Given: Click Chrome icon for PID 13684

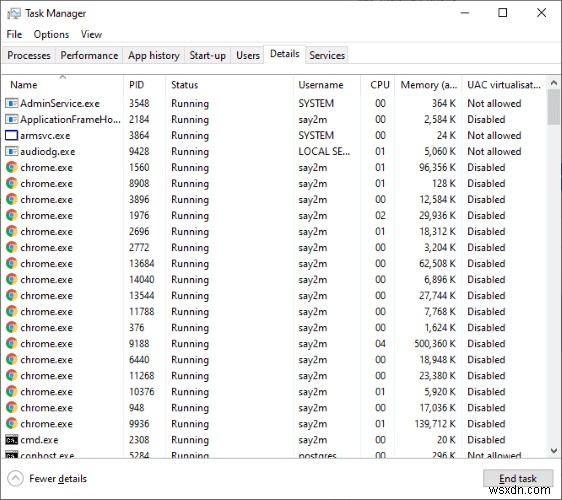Looking at the screenshot, I should pos(11,263).
